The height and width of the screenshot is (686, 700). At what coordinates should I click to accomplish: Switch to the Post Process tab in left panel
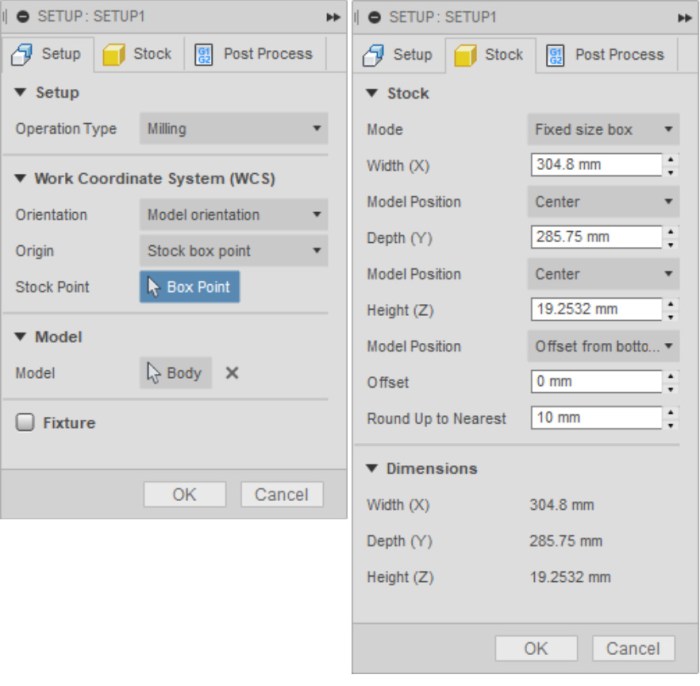click(x=255, y=54)
